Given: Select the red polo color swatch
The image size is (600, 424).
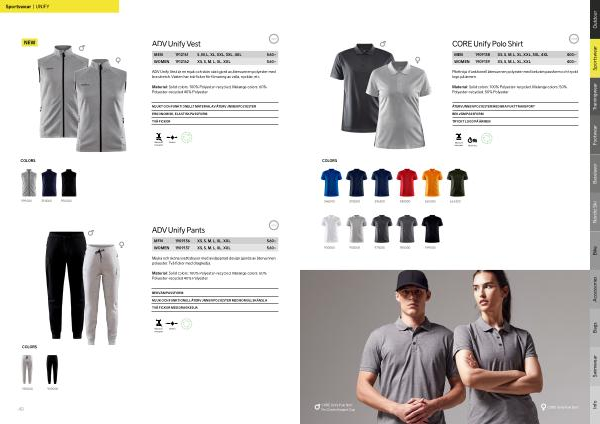Looking at the screenshot, I should pyautogui.click(x=406, y=183).
